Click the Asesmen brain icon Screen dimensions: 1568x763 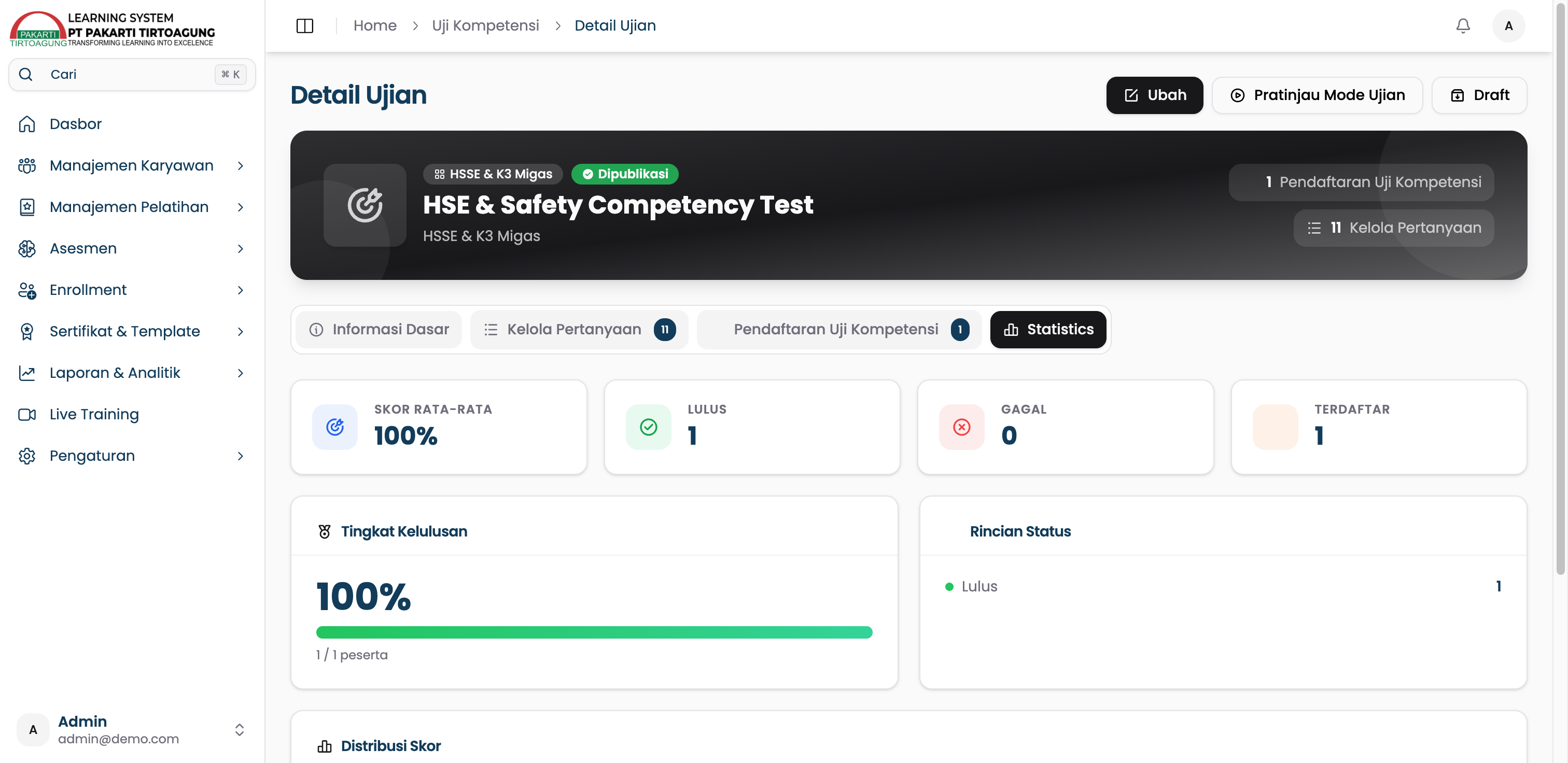[27, 248]
